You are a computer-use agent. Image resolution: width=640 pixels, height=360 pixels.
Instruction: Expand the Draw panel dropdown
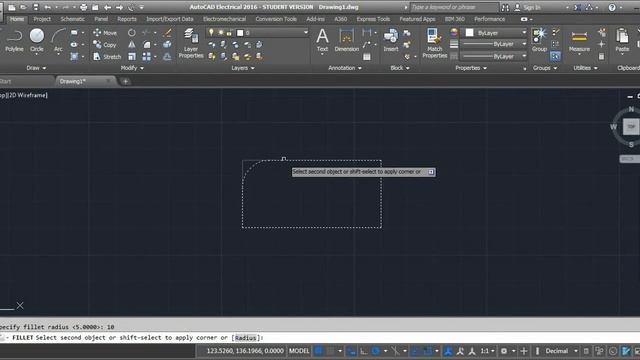[36, 68]
